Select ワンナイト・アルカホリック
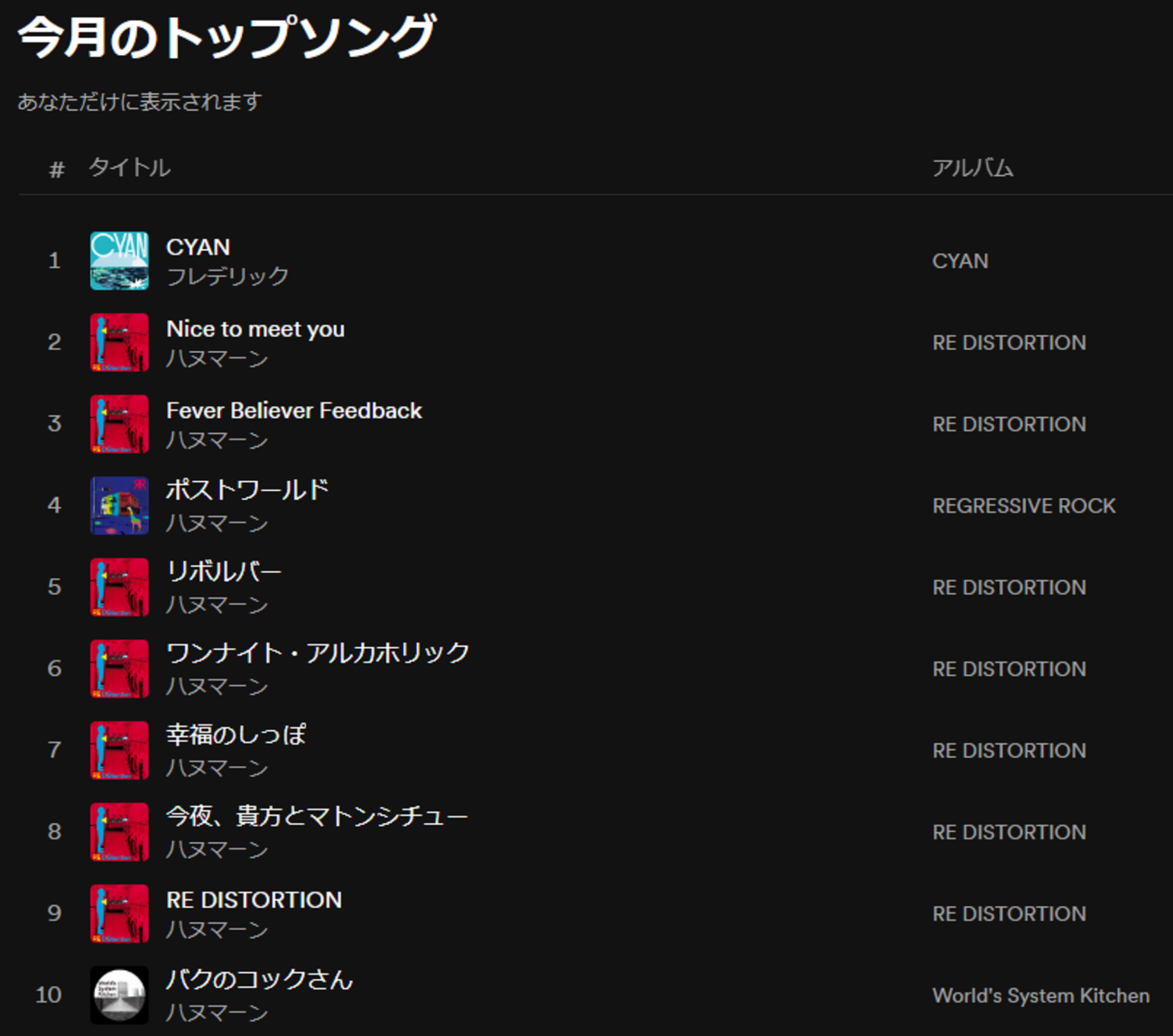This screenshot has height=1036, width=1173. (x=318, y=652)
